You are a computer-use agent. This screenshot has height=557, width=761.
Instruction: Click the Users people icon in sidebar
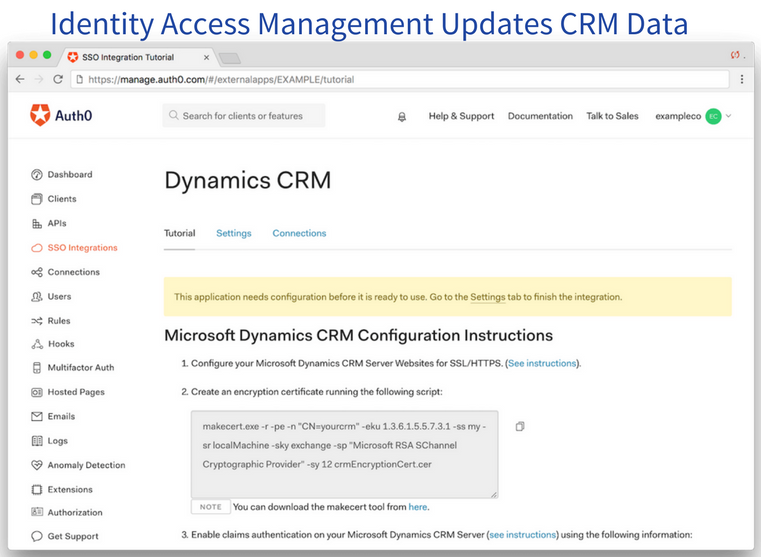point(37,296)
